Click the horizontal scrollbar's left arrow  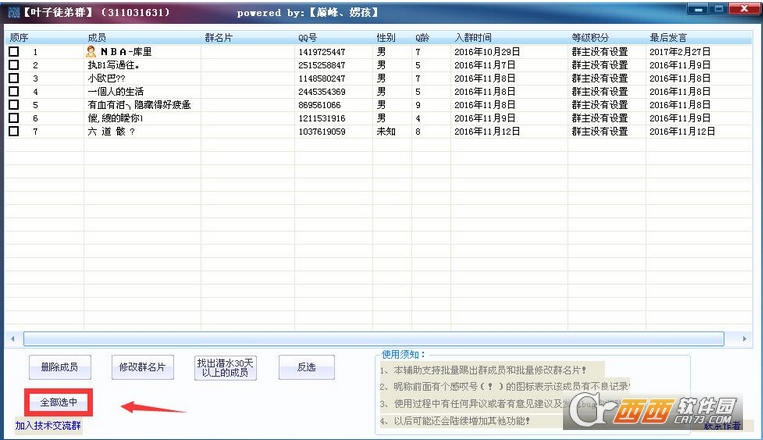tap(13, 339)
